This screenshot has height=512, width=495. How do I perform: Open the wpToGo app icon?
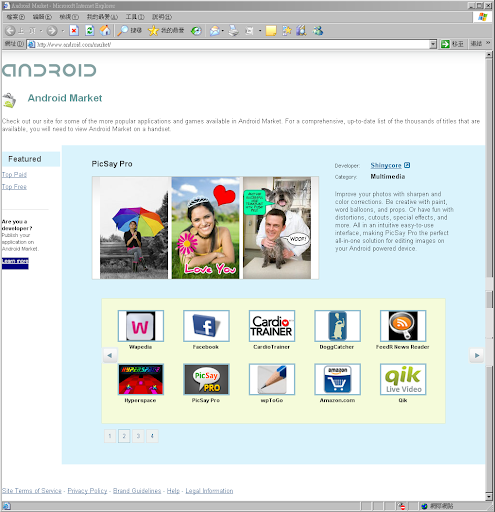[x=272, y=379]
